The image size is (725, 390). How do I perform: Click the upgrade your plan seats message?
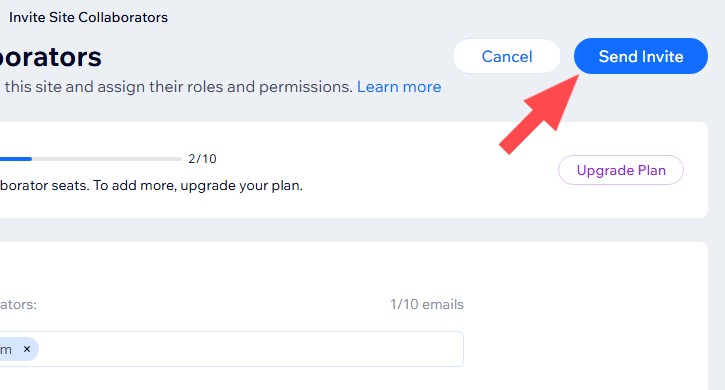pos(151,186)
